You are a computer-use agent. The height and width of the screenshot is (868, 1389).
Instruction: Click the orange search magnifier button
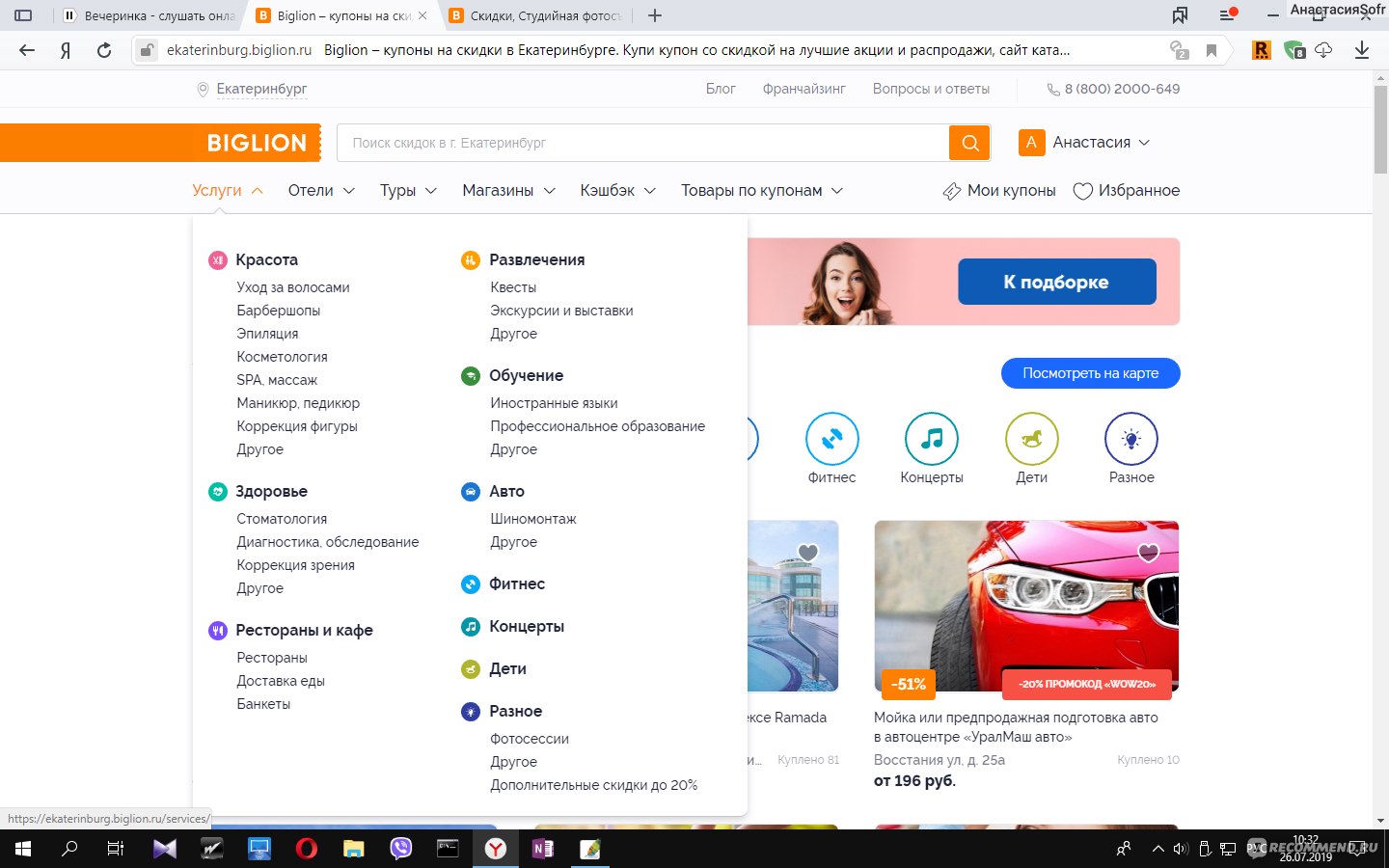click(x=969, y=143)
